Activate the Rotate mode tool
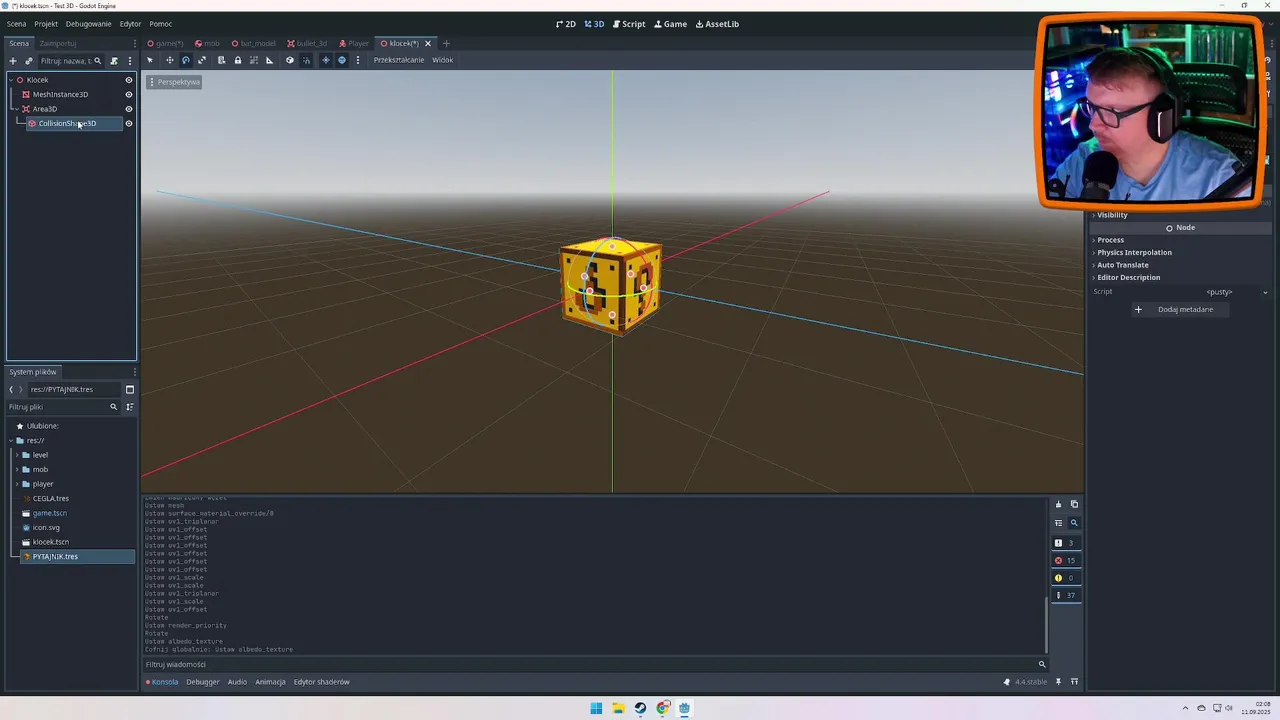The height and width of the screenshot is (720, 1280). (x=186, y=60)
